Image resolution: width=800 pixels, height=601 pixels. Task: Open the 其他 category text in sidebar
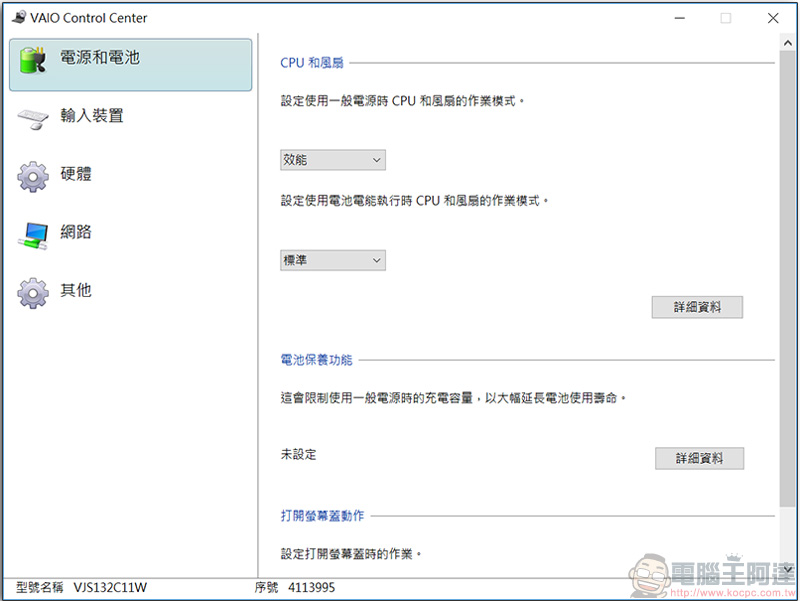(x=76, y=290)
